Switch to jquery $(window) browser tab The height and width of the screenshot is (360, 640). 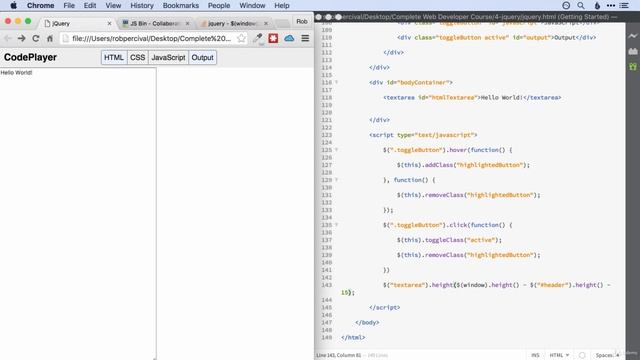click(233, 24)
